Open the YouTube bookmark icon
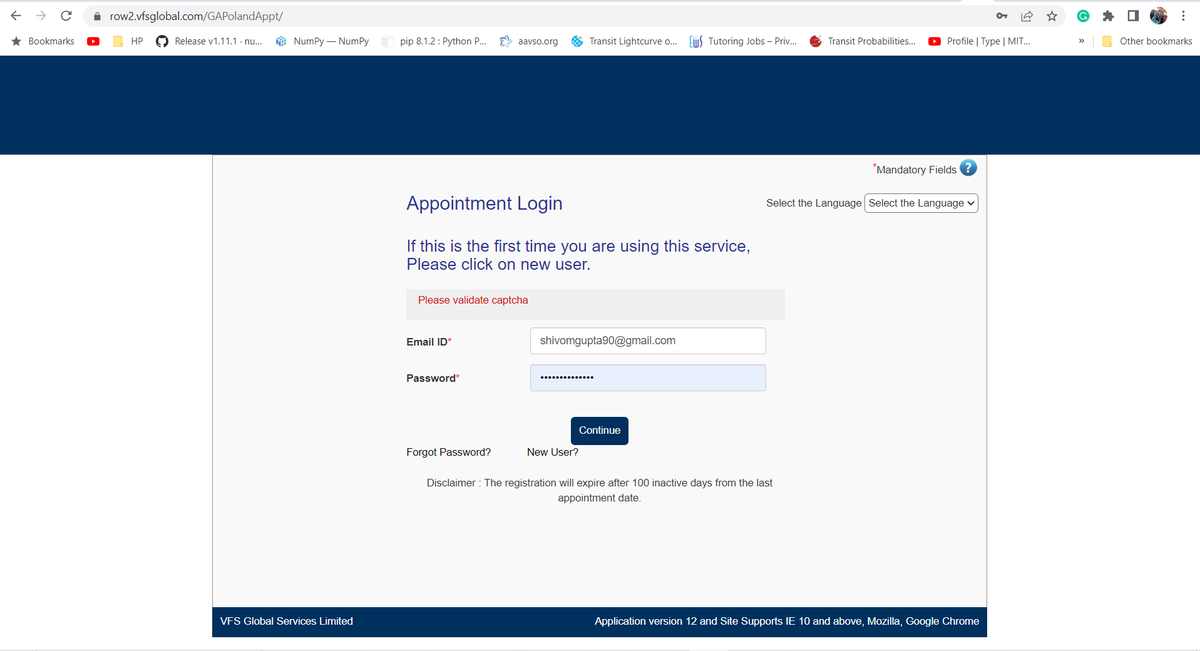The image size is (1200, 651). [x=93, y=41]
